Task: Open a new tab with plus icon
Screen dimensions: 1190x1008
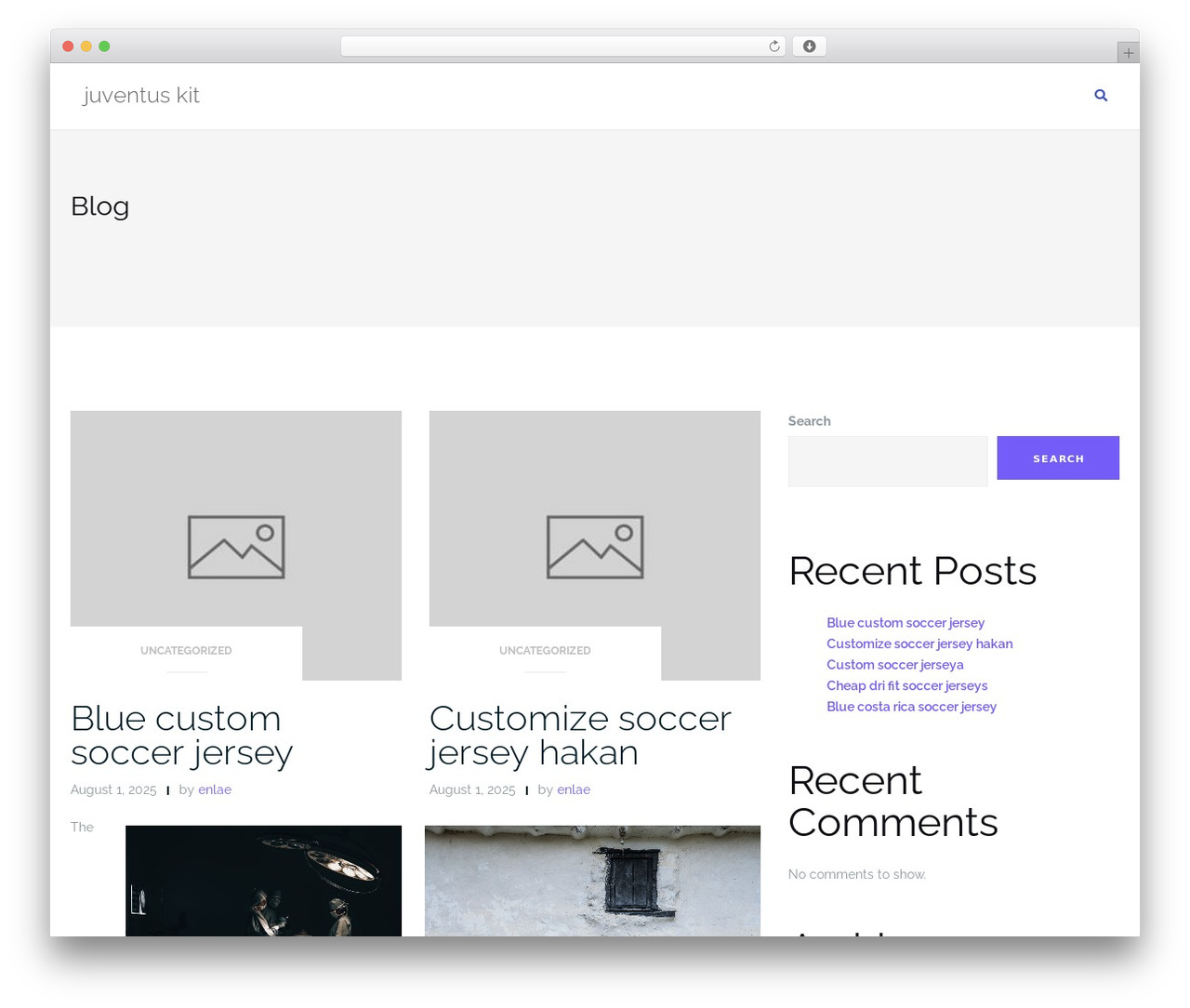Action: (x=1128, y=53)
